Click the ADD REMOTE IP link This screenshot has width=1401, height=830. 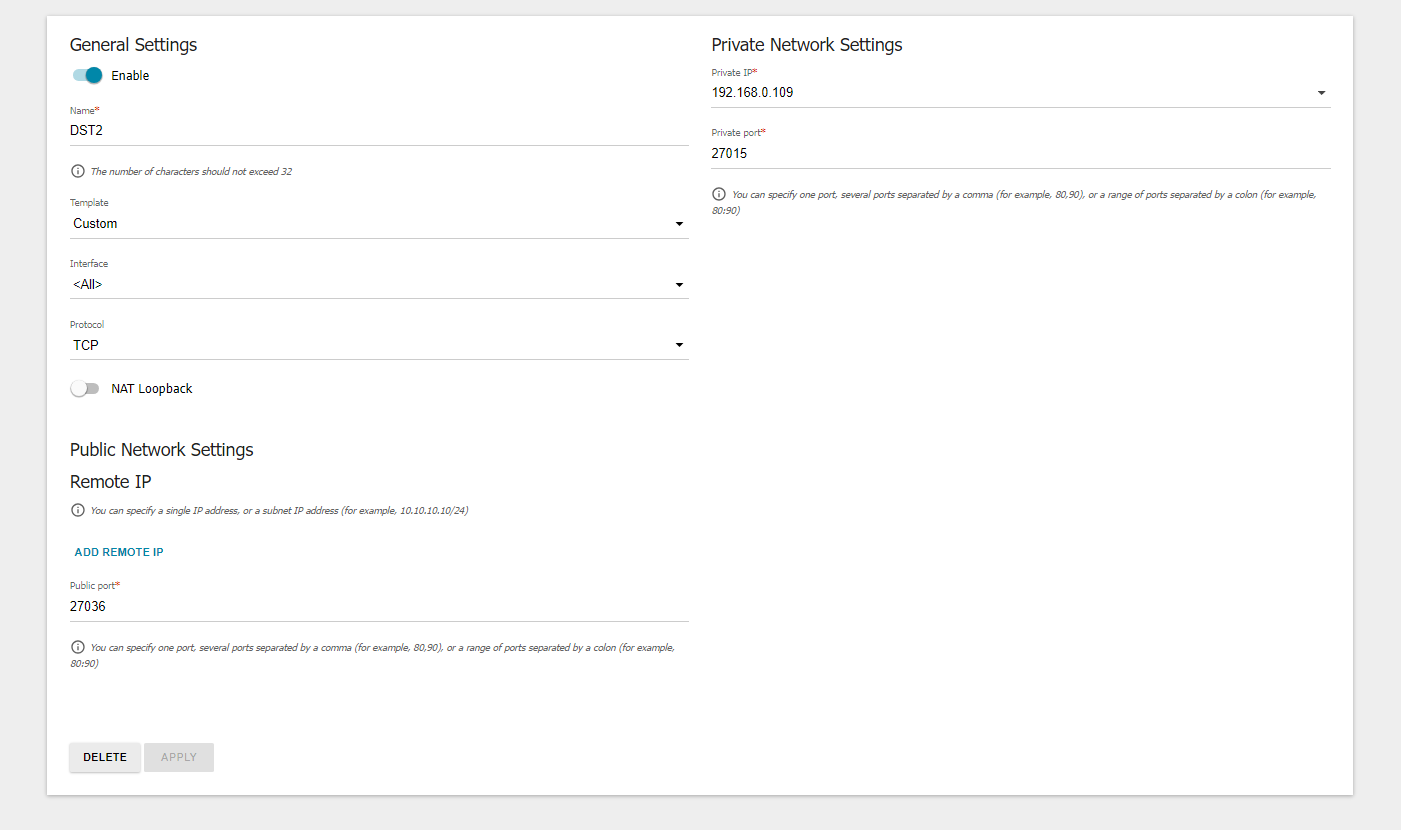[119, 552]
